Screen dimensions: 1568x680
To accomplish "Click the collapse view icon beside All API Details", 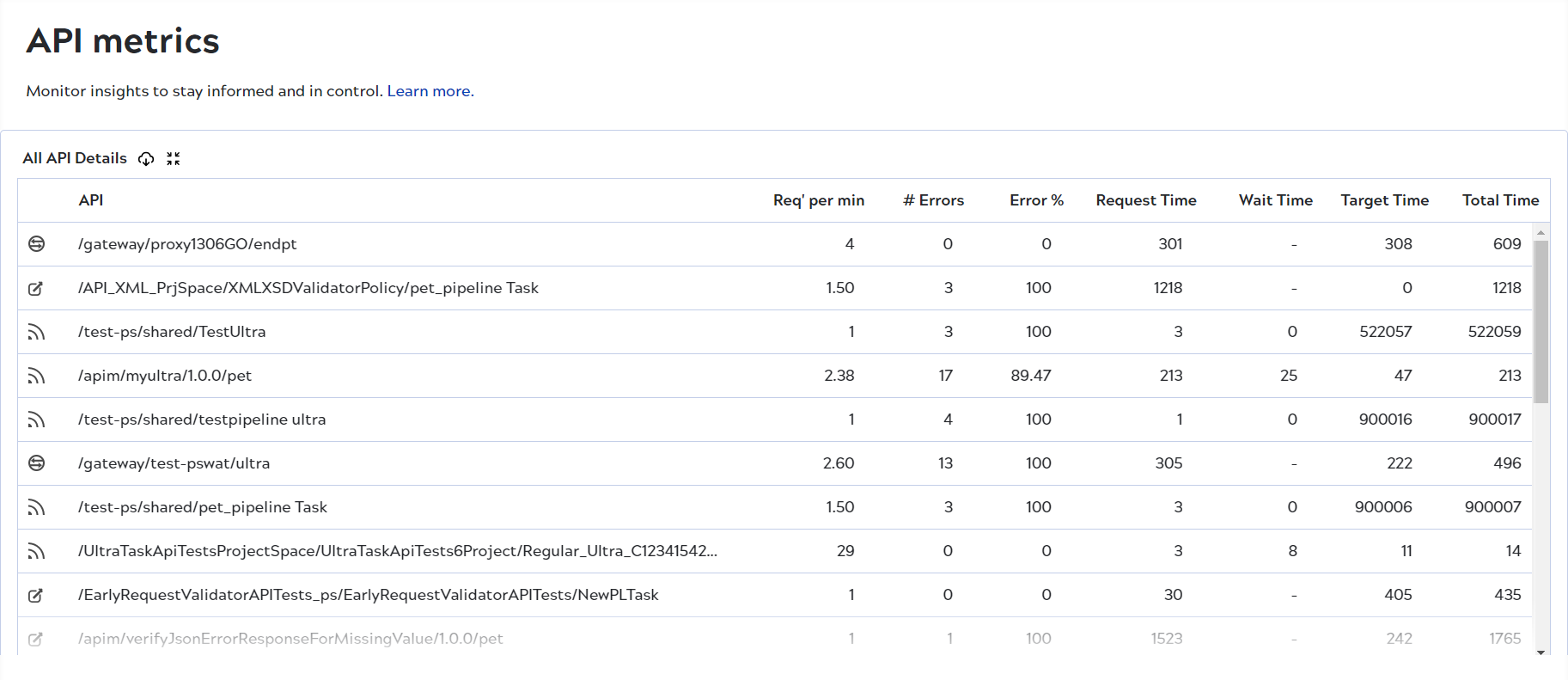I will 174,159.
